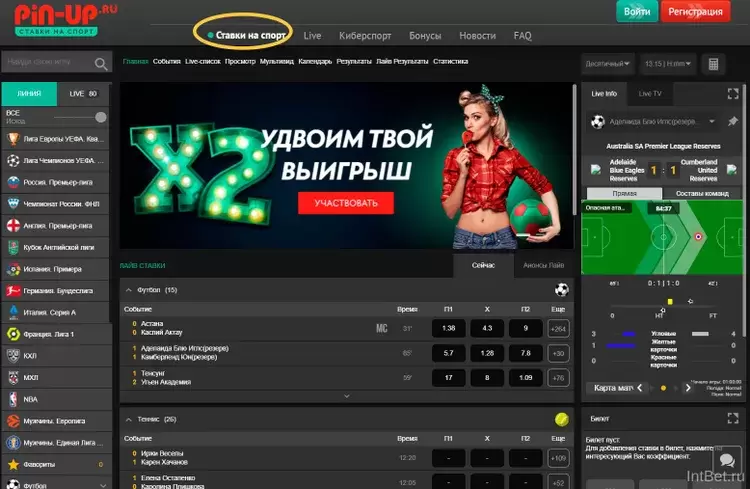Select Англия Премьер-лига flag icon
The height and width of the screenshot is (489, 750).
pos(13,225)
